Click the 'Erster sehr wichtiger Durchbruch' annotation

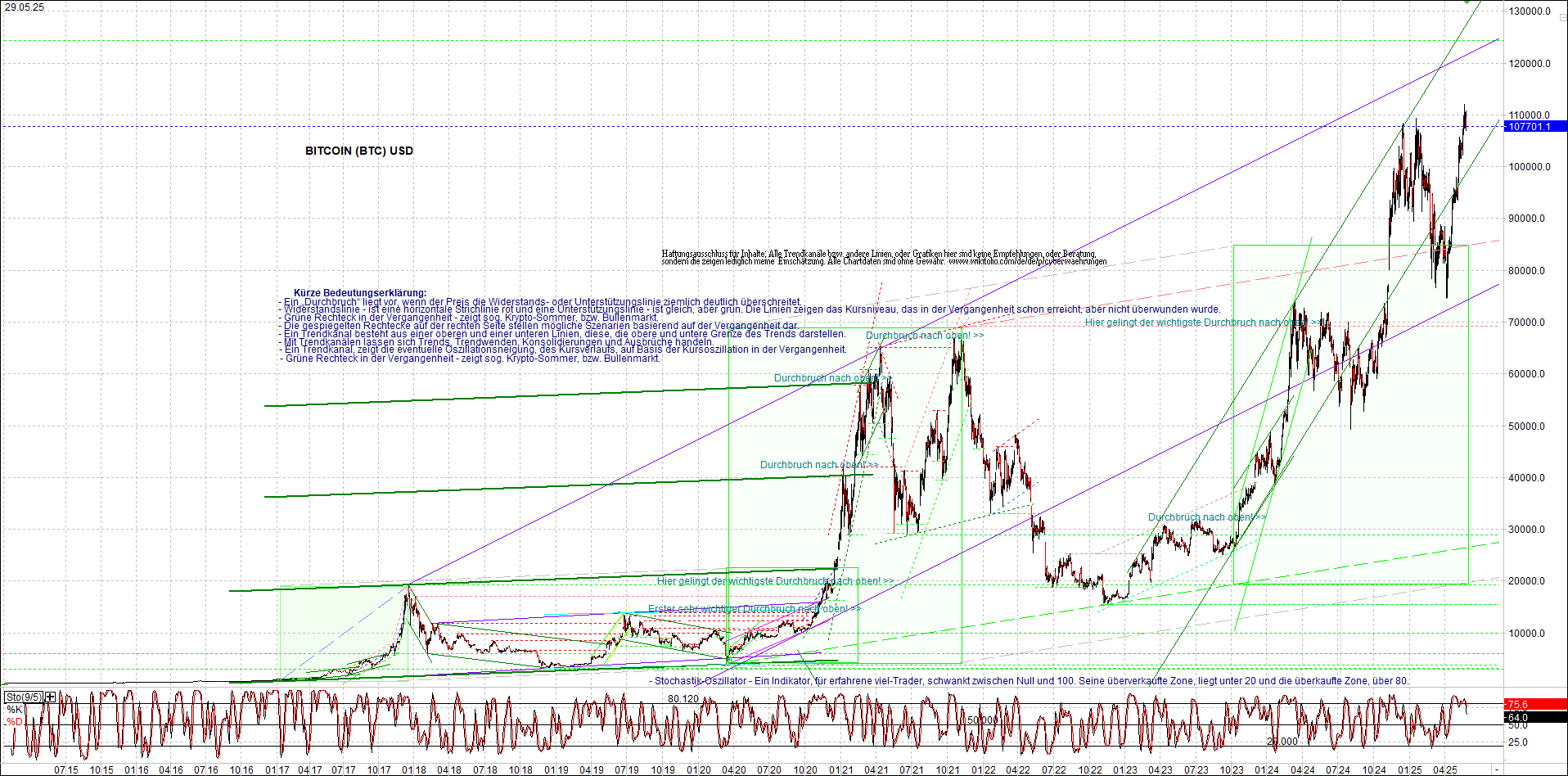tap(755, 609)
